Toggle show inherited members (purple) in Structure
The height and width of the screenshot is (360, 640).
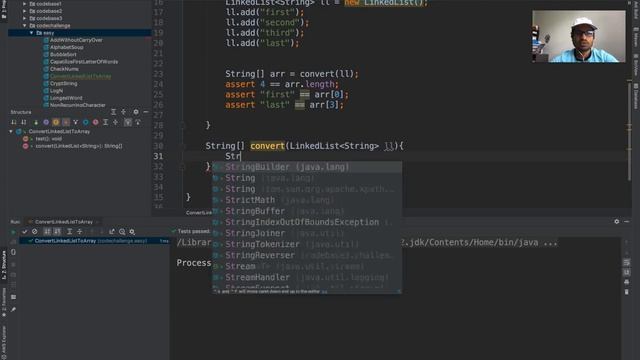[x=46, y=122]
